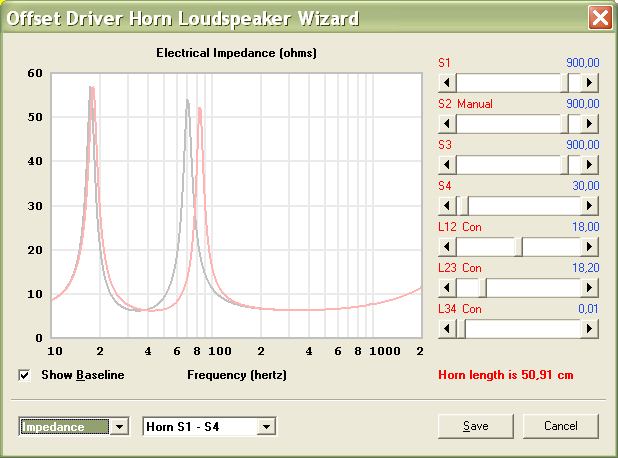
Task: Click the L34 value 0,01
Action: click(588, 309)
